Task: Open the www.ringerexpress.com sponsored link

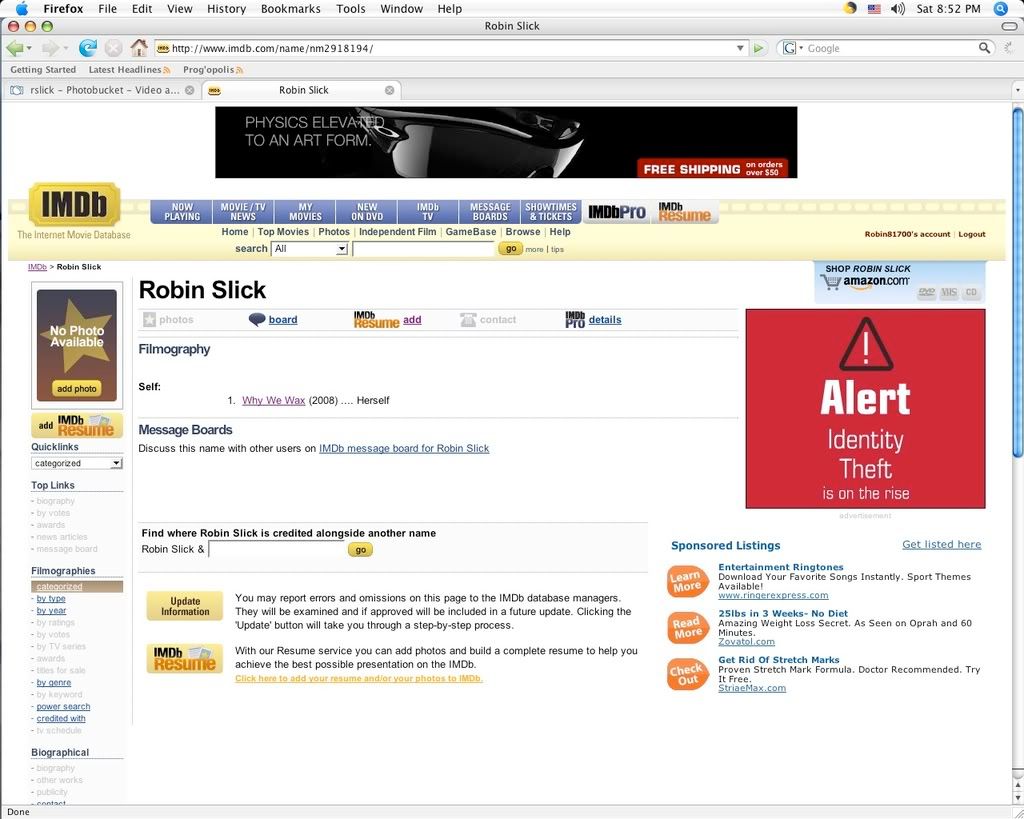Action: (773, 596)
